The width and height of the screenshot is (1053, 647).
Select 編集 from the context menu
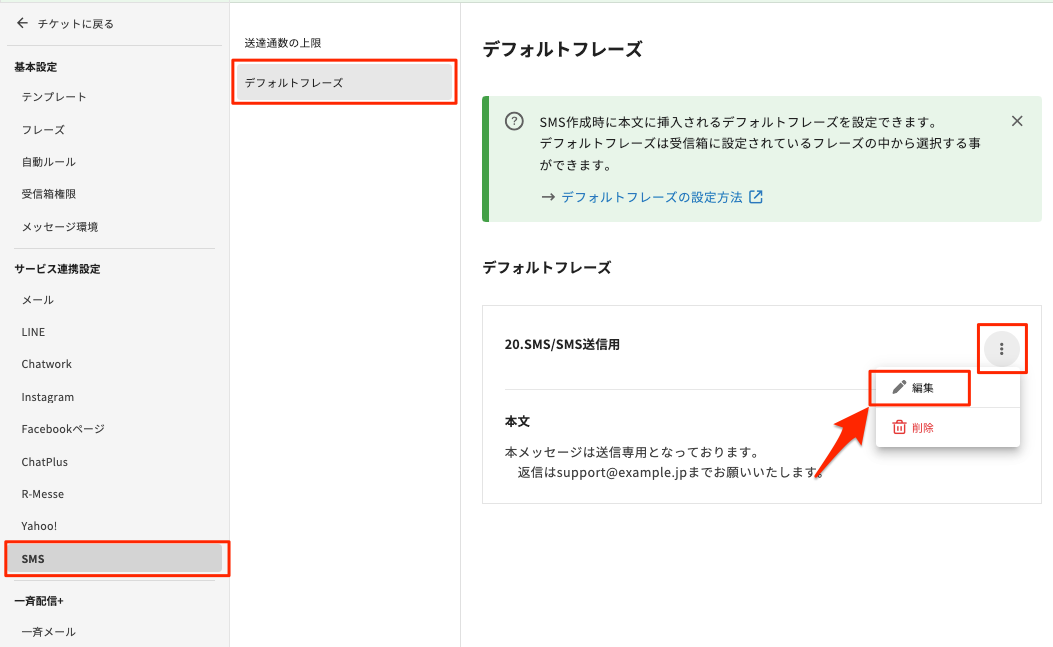coord(922,388)
